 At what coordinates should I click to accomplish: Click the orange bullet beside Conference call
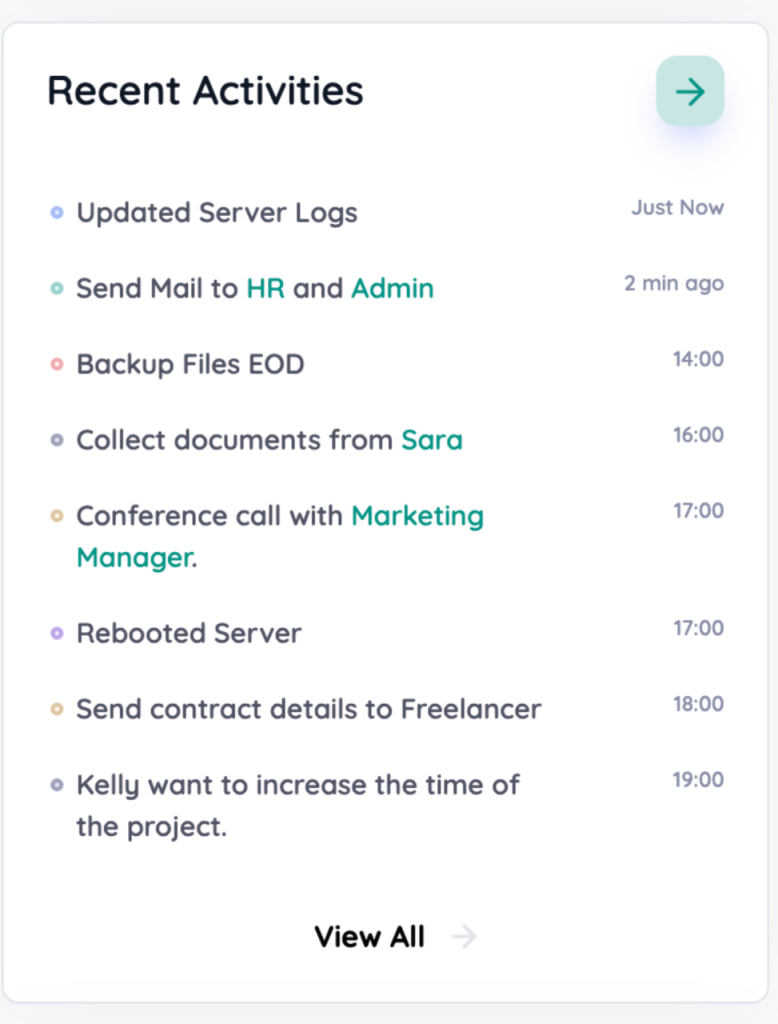coord(57,515)
